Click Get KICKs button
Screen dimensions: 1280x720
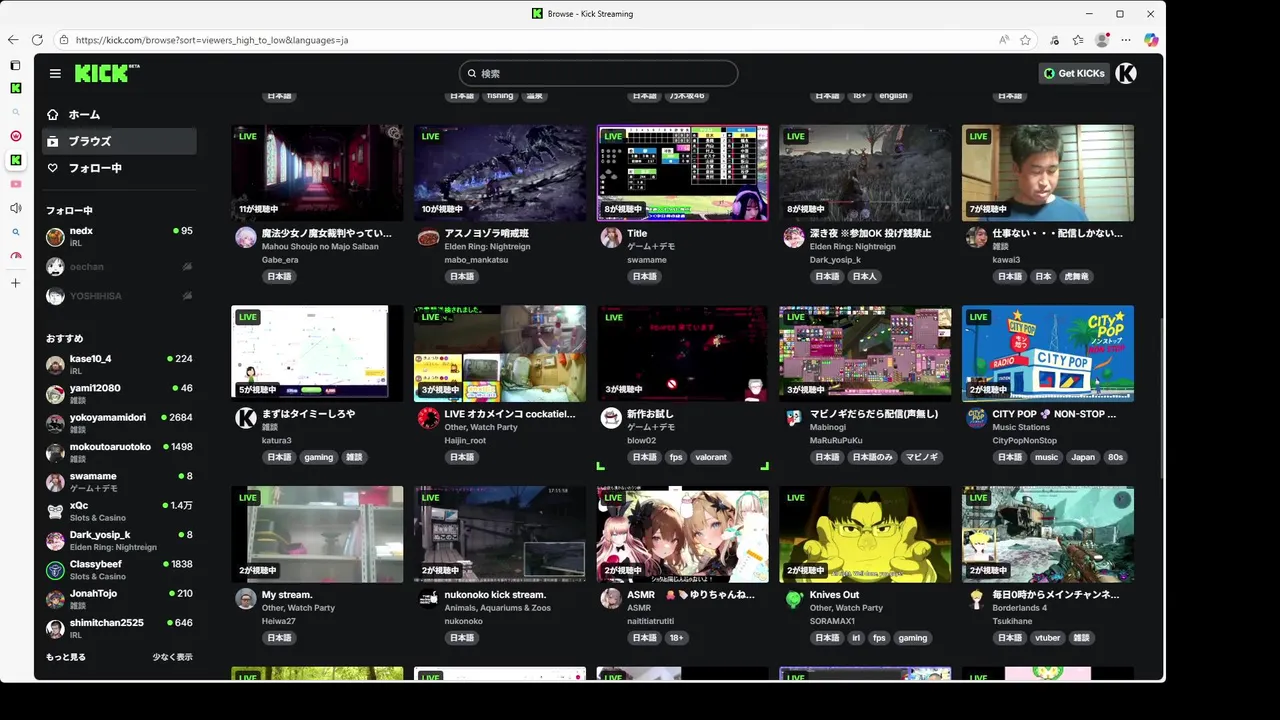(1074, 73)
